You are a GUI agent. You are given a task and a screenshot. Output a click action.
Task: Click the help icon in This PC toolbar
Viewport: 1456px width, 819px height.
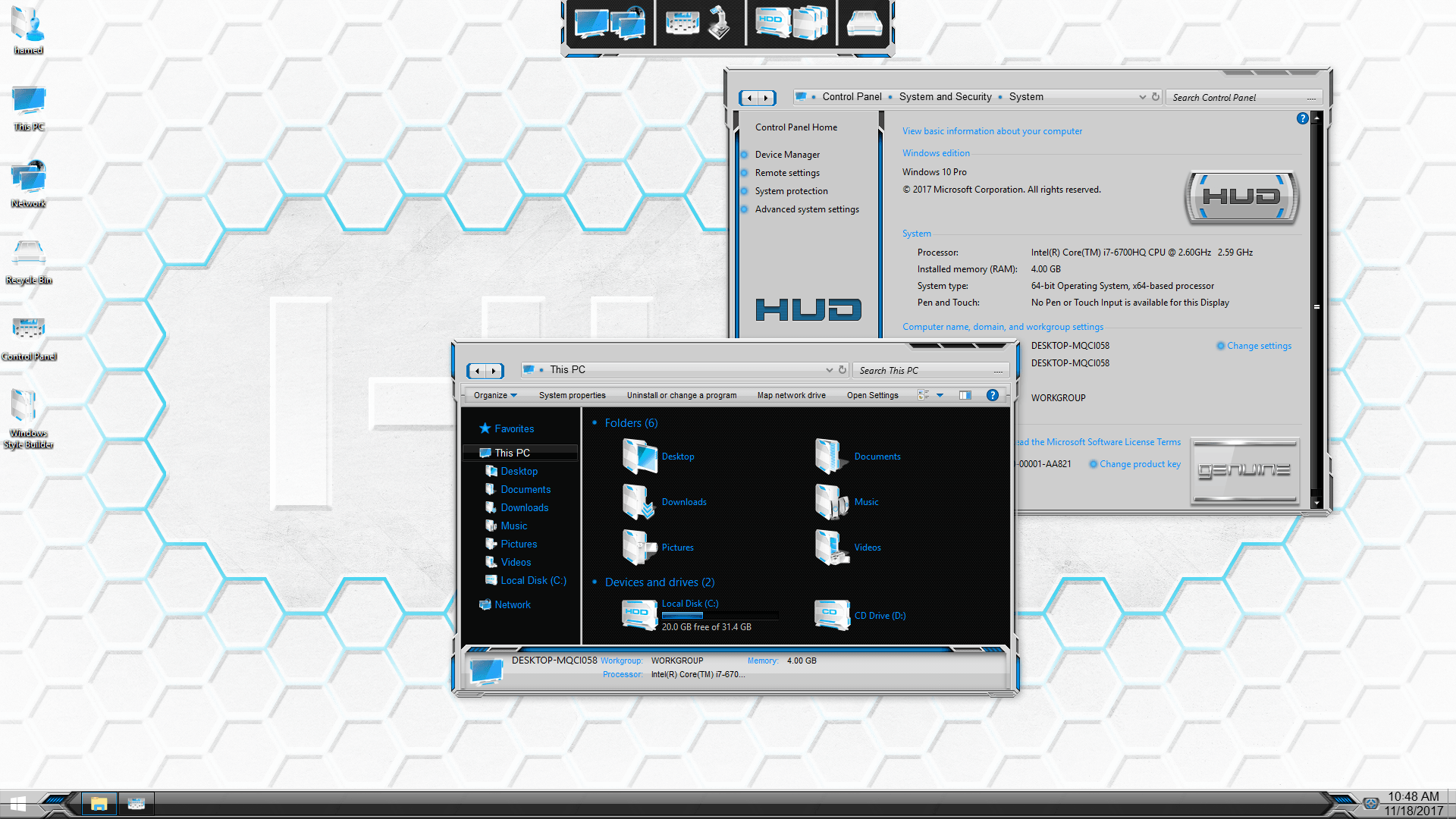coord(992,395)
